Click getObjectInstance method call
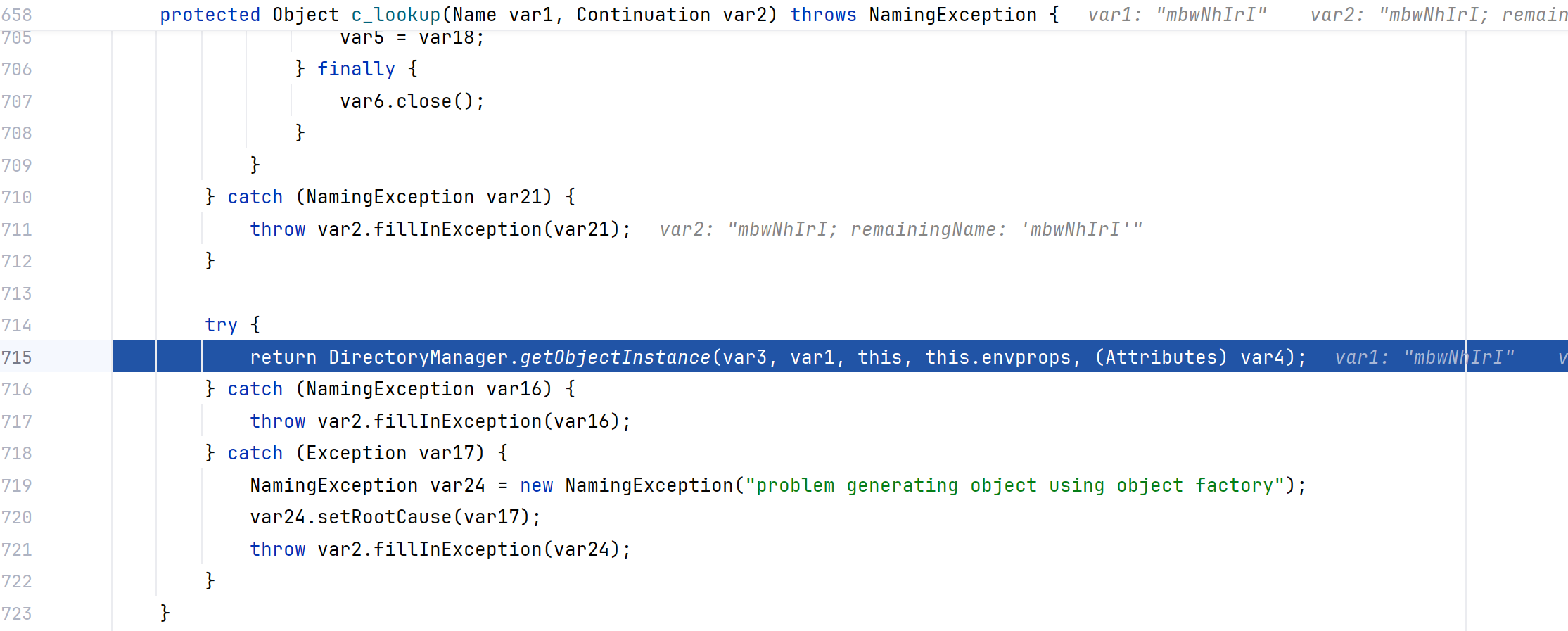This screenshot has width=1568, height=631. click(x=616, y=357)
